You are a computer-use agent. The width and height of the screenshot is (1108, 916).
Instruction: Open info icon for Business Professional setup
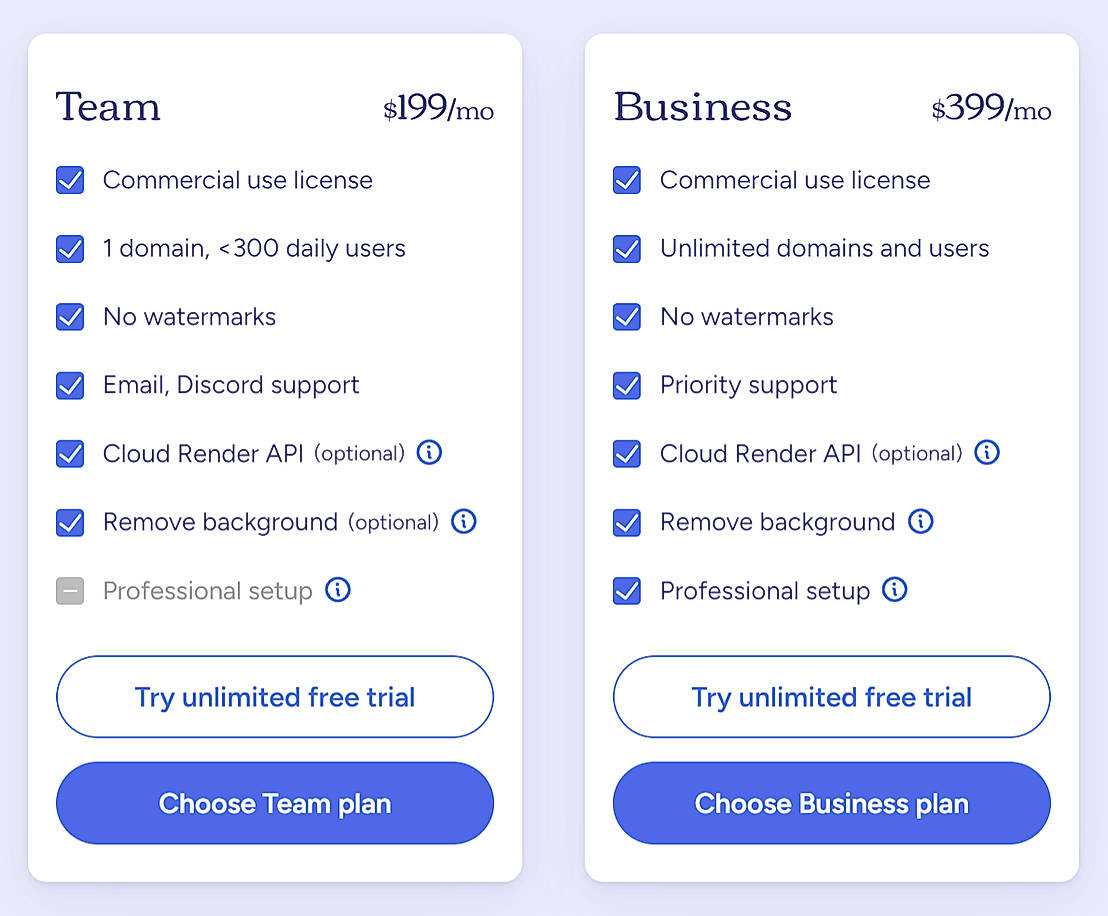(895, 590)
